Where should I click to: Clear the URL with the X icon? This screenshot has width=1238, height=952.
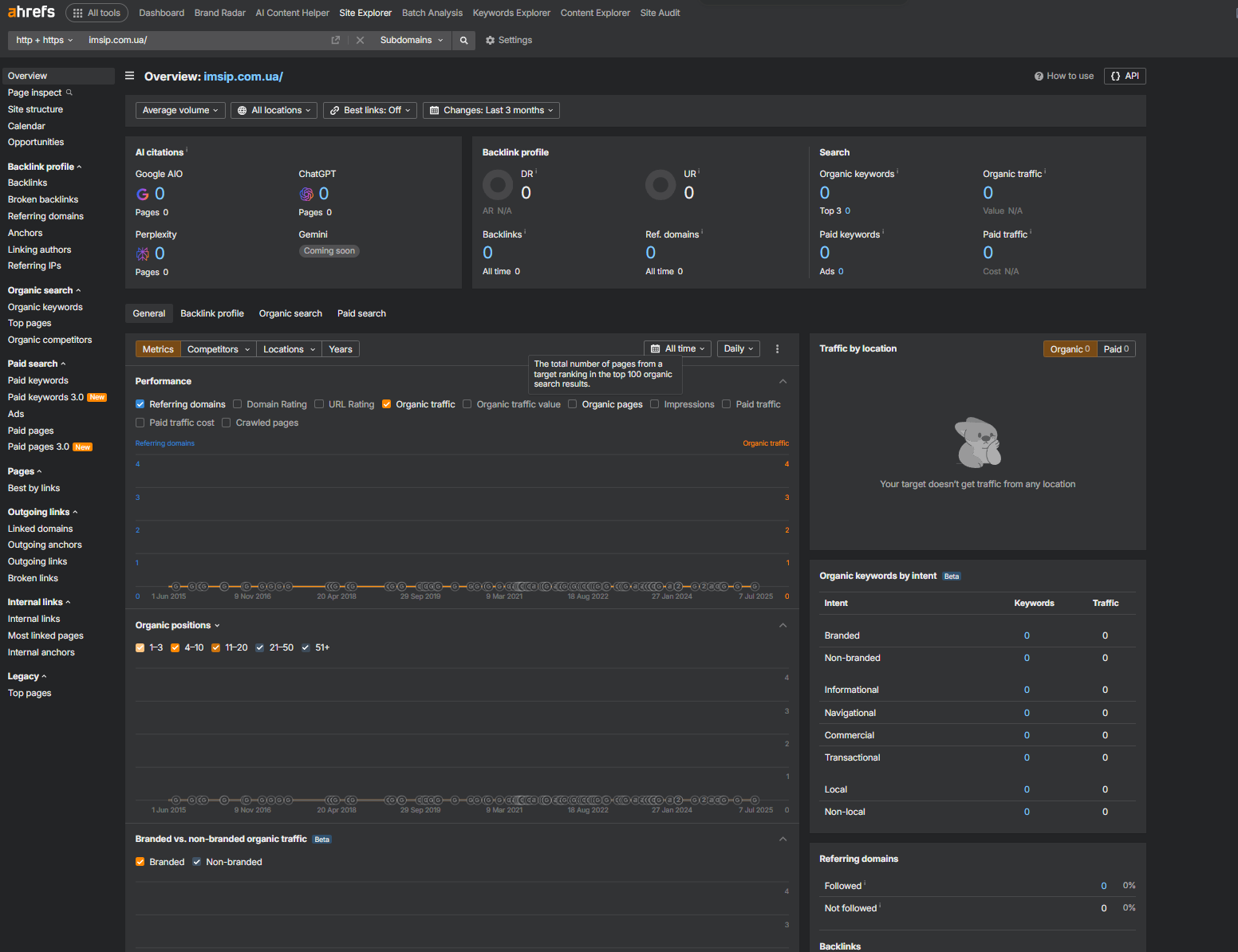pyautogui.click(x=360, y=41)
